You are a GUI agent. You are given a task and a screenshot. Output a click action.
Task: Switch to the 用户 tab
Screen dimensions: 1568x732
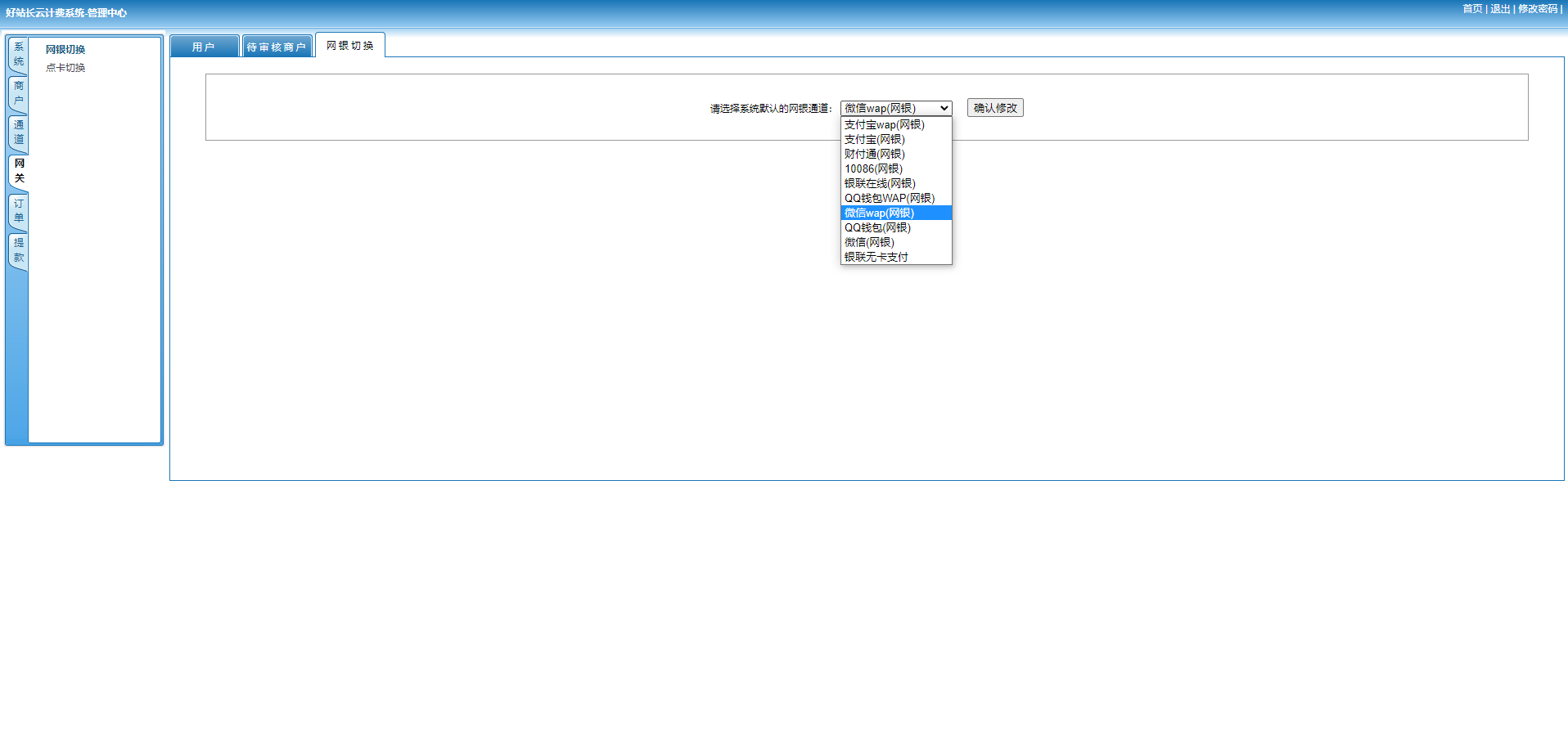tap(204, 47)
